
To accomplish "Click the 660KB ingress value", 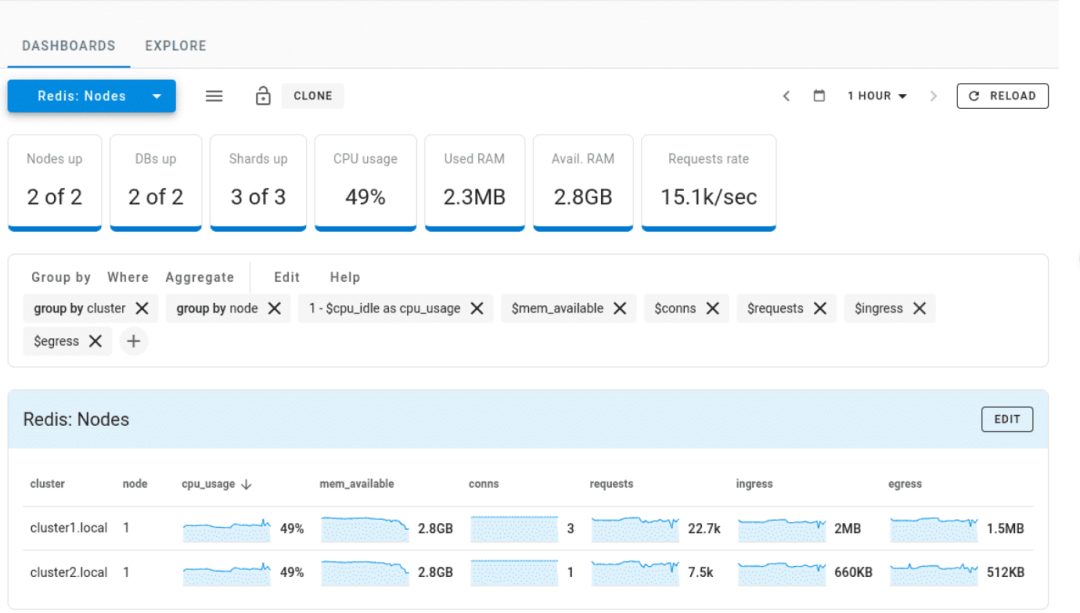I will click(853, 572).
